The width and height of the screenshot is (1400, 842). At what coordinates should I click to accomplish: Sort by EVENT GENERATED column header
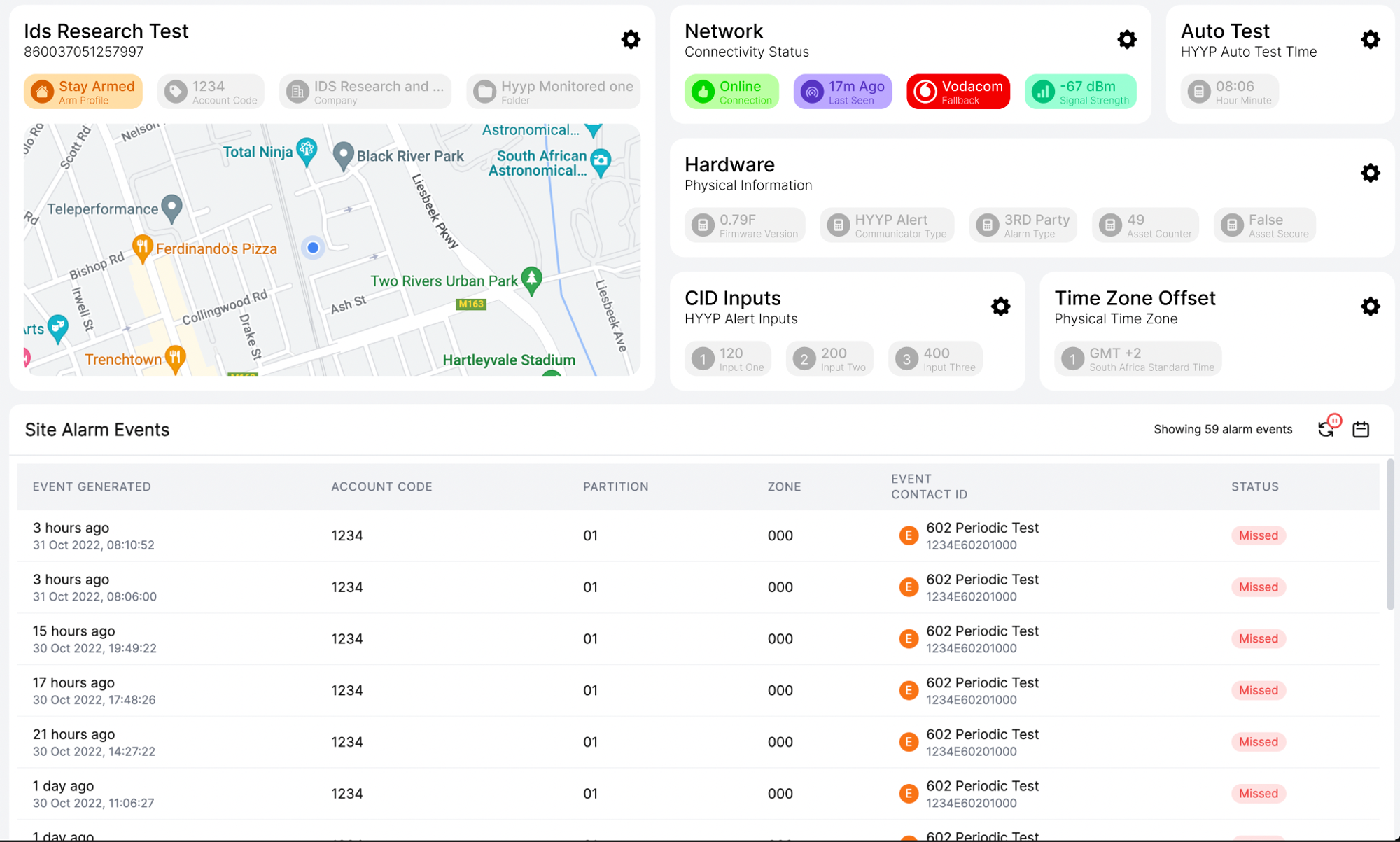pyautogui.click(x=92, y=486)
